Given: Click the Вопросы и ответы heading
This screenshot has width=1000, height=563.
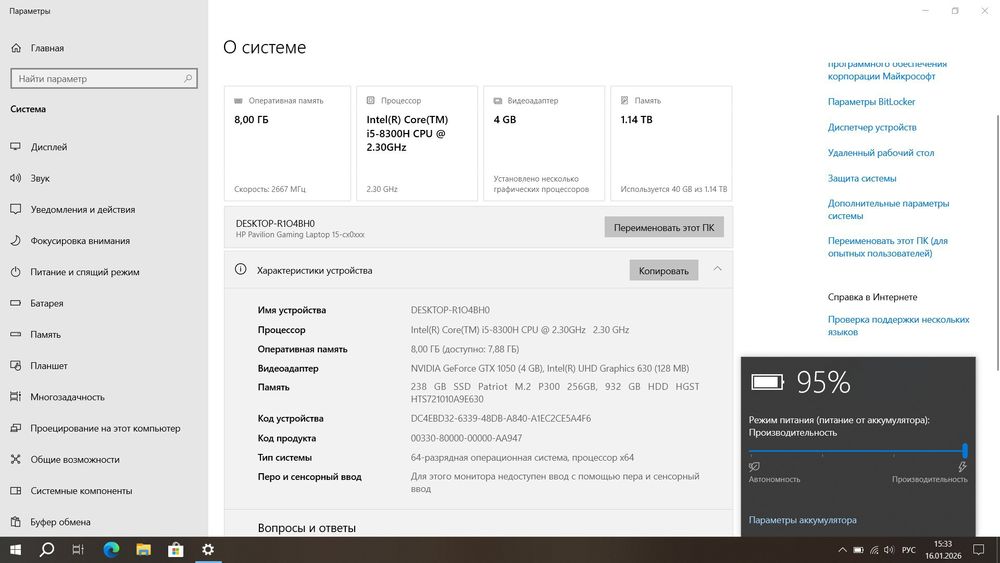Looking at the screenshot, I should [307, 528].
